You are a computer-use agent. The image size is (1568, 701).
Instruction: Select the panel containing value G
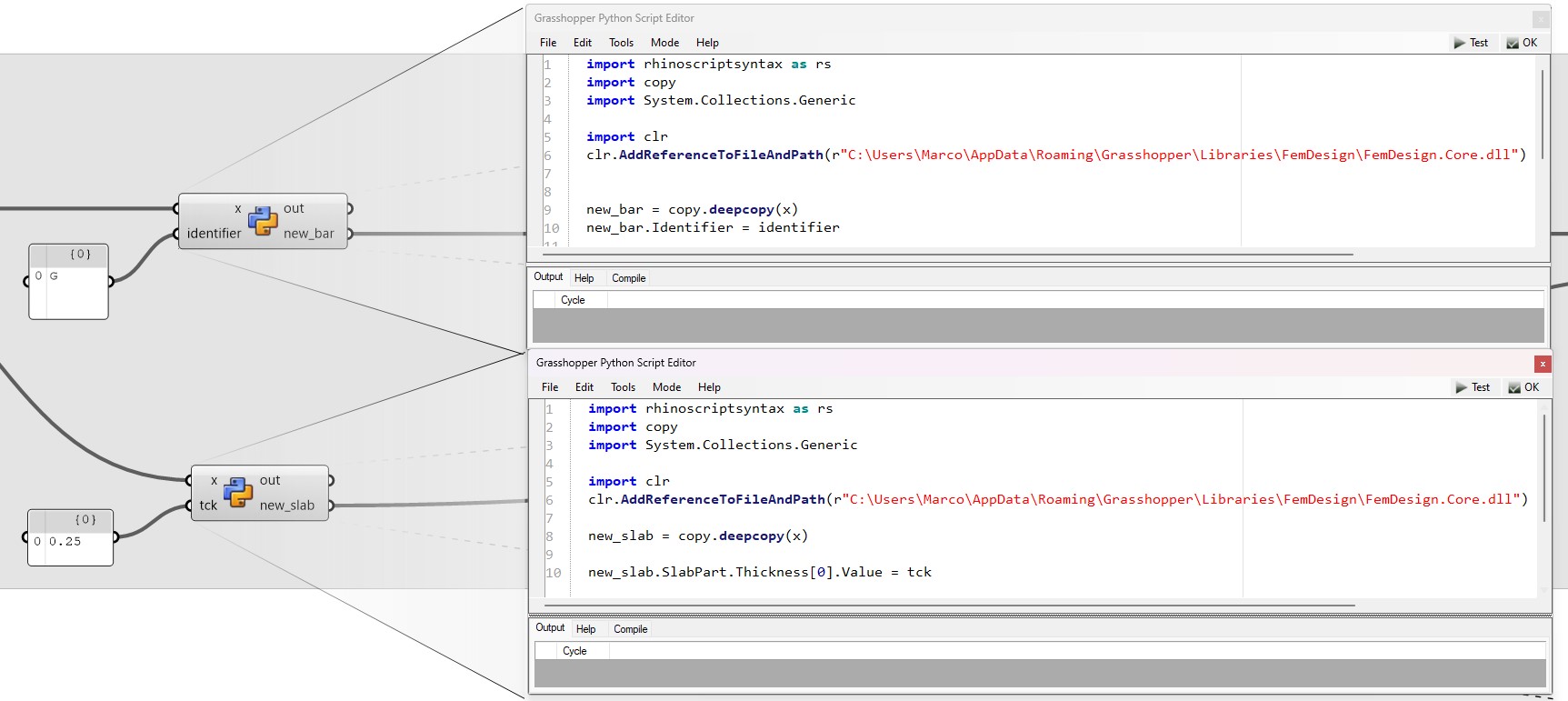[x=68, y=282]
